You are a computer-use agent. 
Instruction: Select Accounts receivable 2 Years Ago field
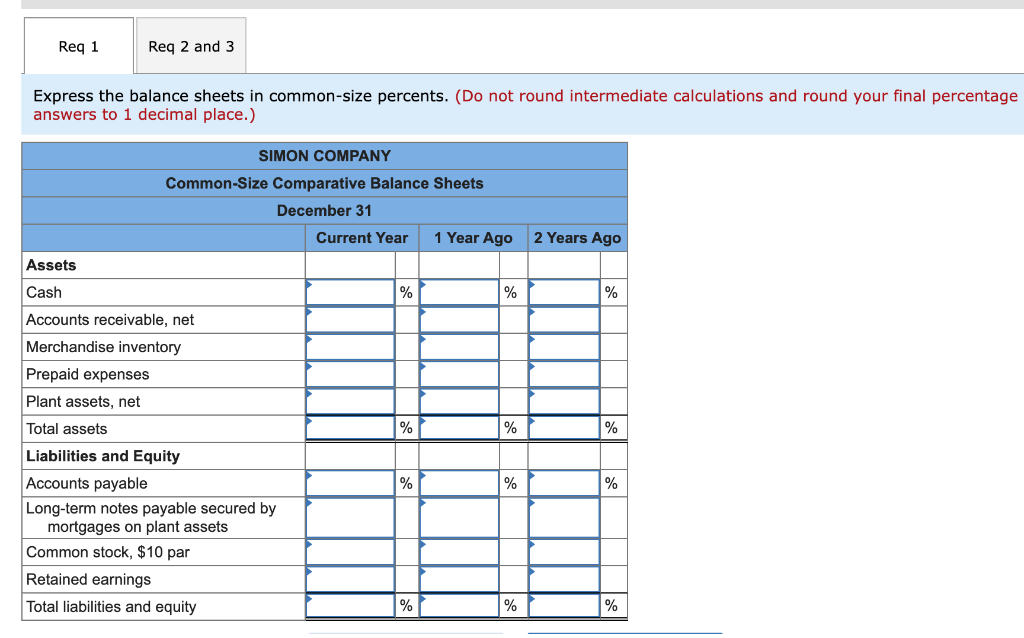[564, 320]
